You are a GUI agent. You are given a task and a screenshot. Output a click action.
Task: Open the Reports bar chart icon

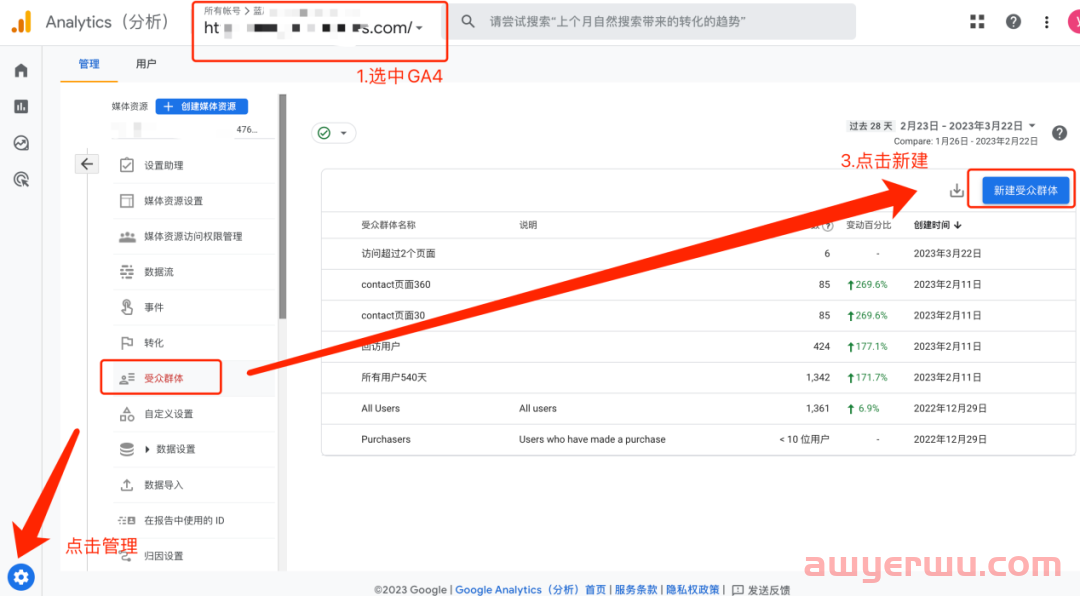click(x=21, y=106)
